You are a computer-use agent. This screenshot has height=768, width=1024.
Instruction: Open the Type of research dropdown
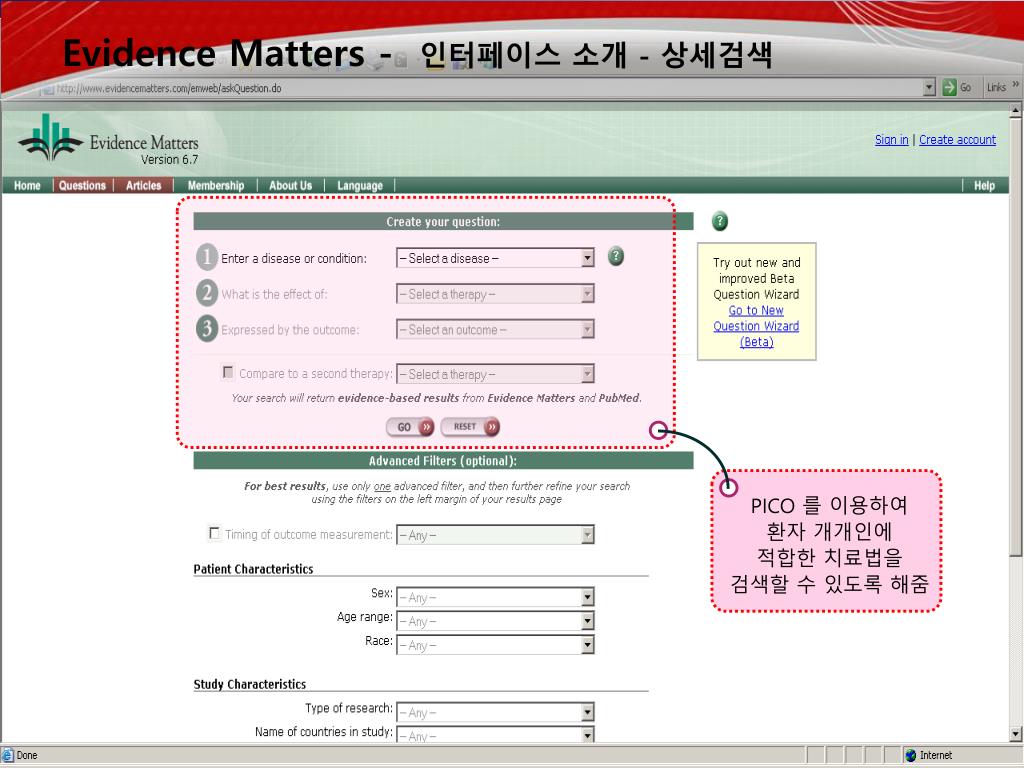pyautogui.click(x=495, y=712)
